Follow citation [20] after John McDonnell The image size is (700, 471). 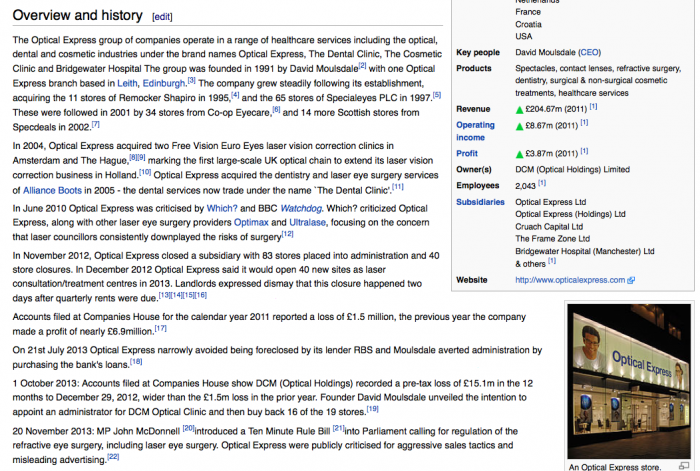(x=188, y=428)
